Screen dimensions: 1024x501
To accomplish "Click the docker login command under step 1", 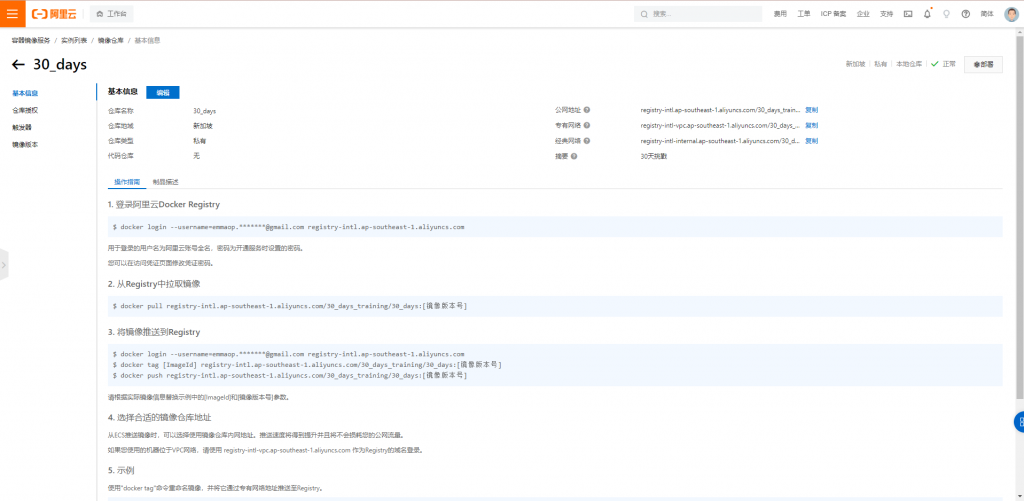I will 288,227.
